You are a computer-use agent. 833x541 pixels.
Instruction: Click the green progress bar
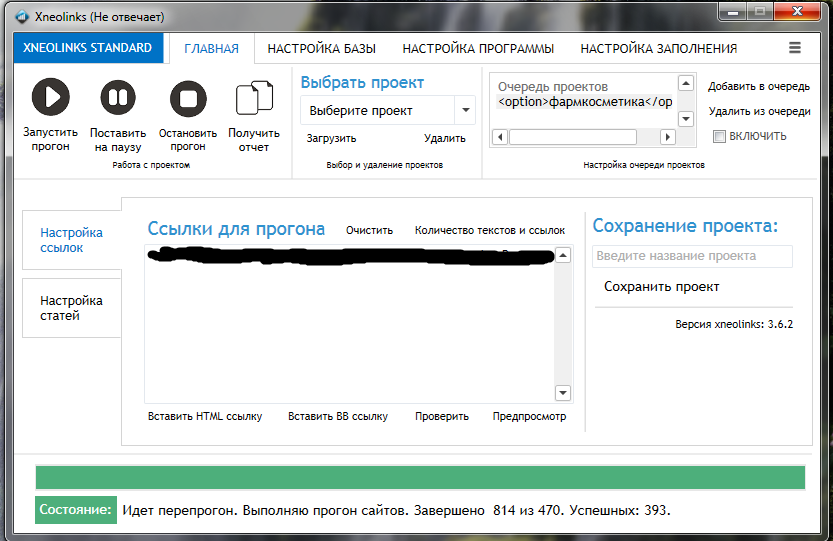pos(420,477)
